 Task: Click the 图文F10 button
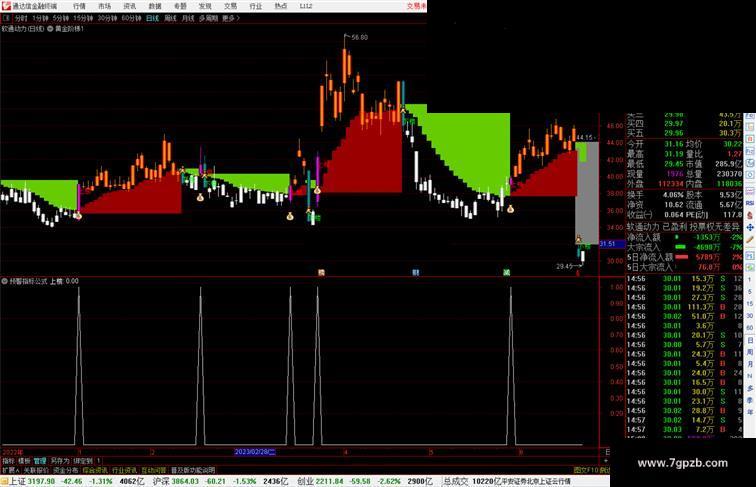pos(586,470)
